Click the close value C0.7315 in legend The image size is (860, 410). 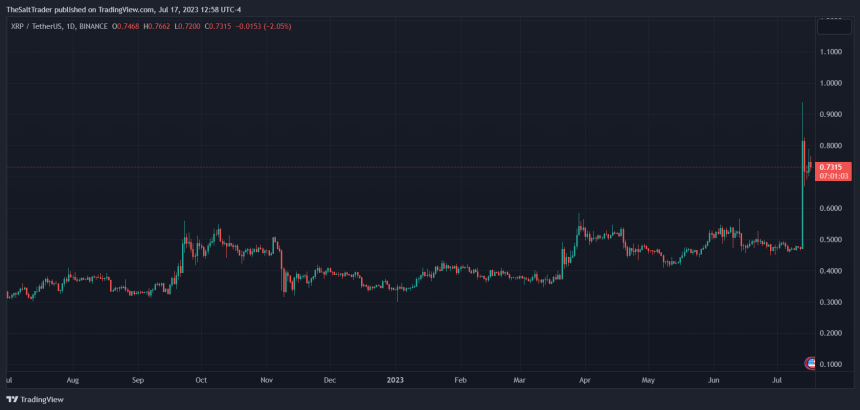click(218, 26)
